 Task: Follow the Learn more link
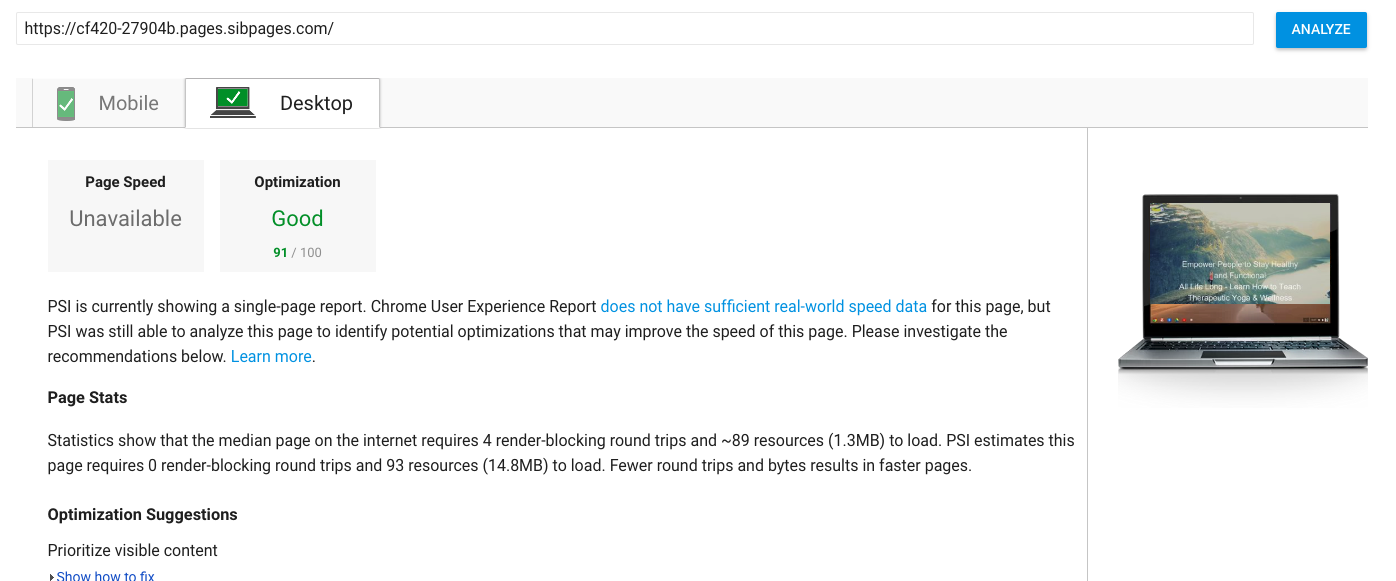271,356
